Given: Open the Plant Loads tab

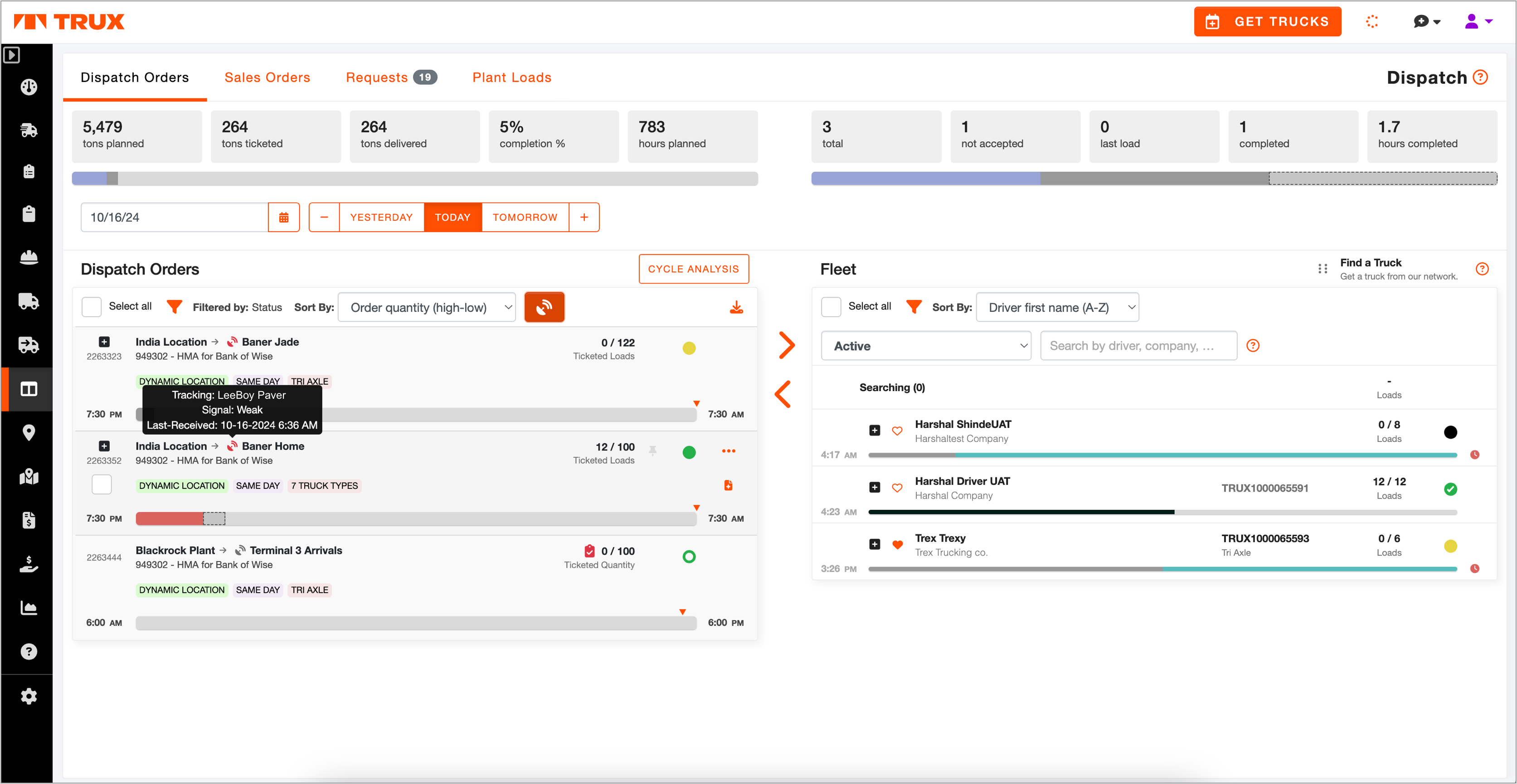Looking at the screenshot, I should 511,77.
